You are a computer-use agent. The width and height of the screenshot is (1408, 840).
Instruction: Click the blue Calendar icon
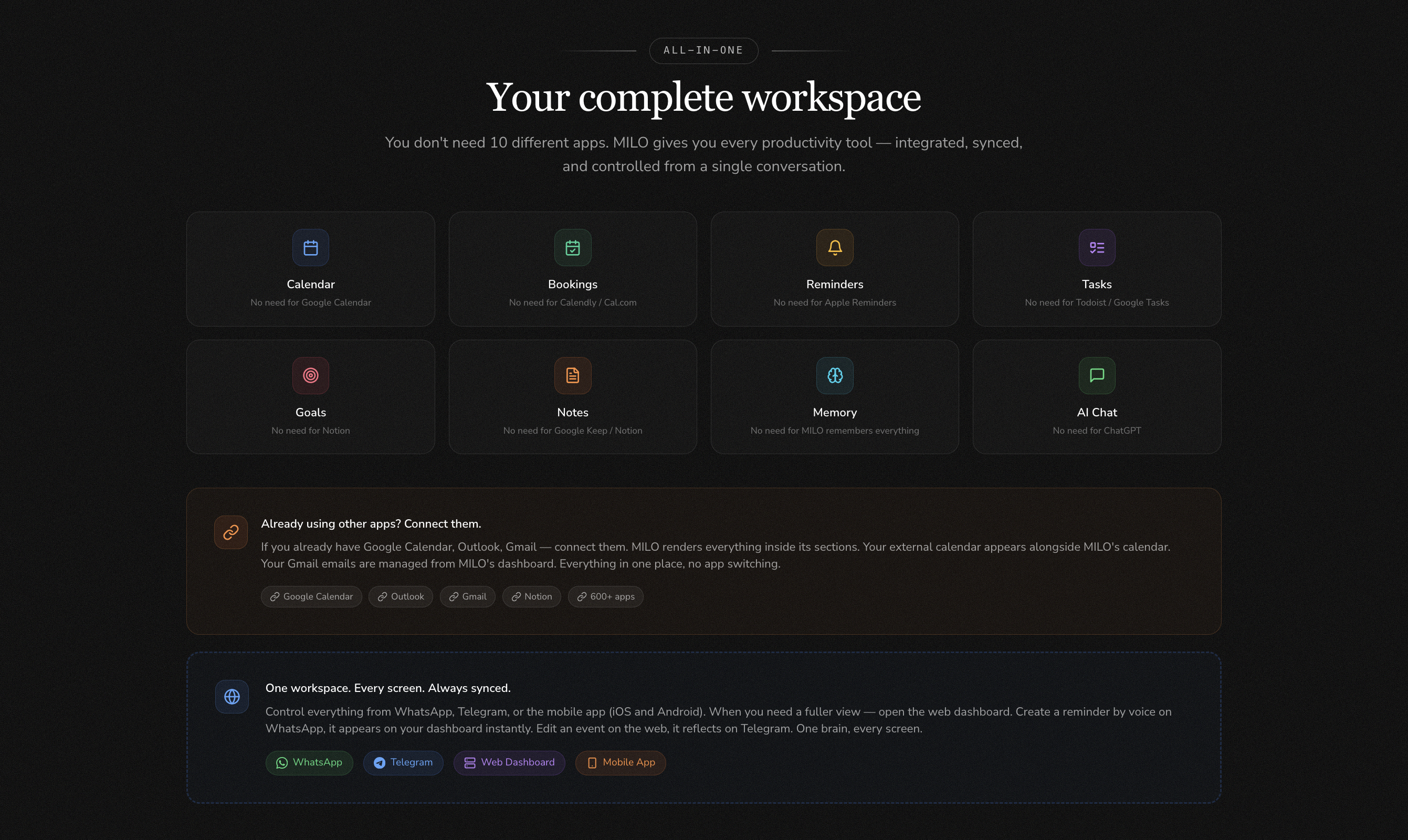310,247
